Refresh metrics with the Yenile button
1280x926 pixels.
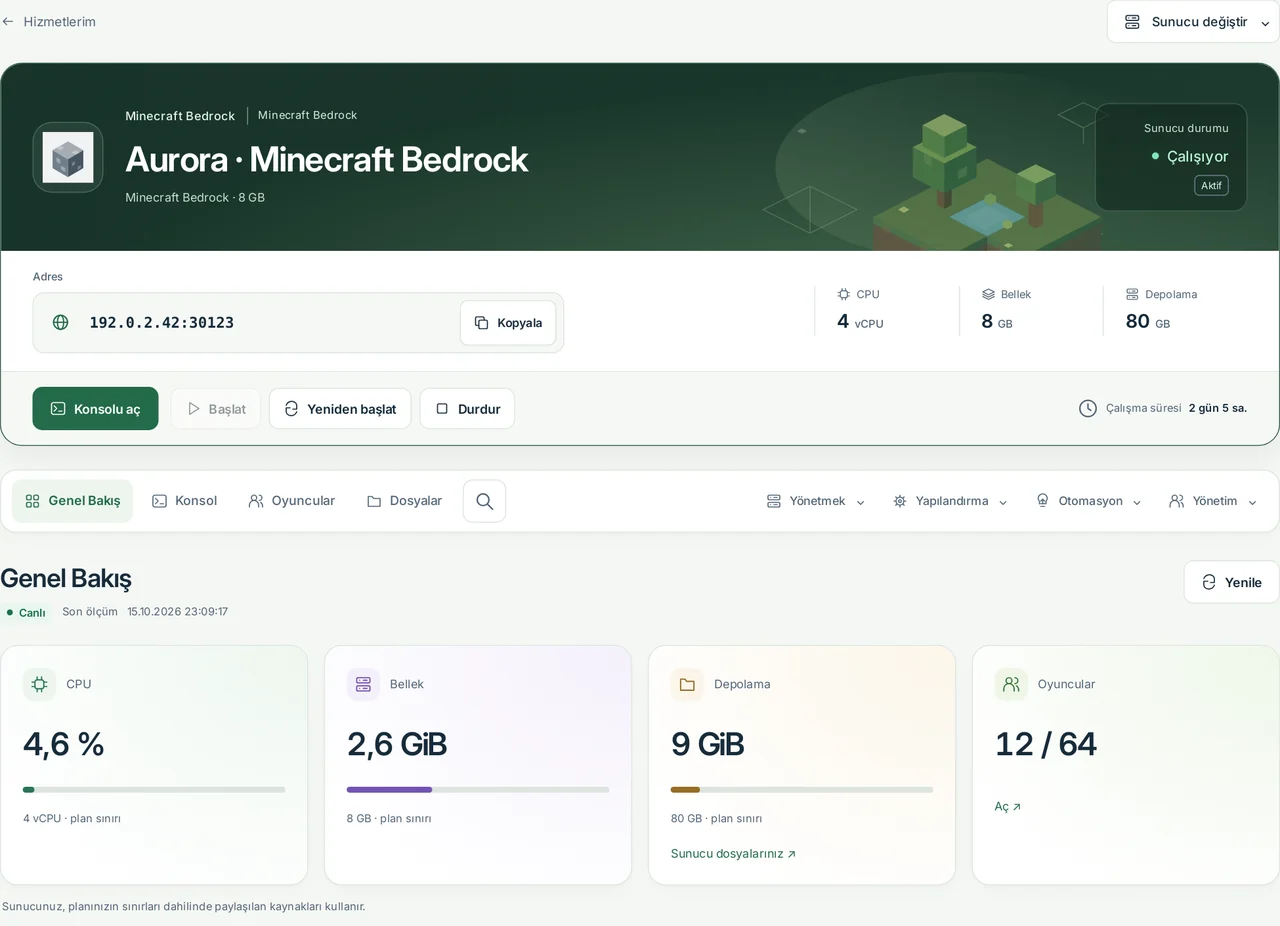(1232, 582)
